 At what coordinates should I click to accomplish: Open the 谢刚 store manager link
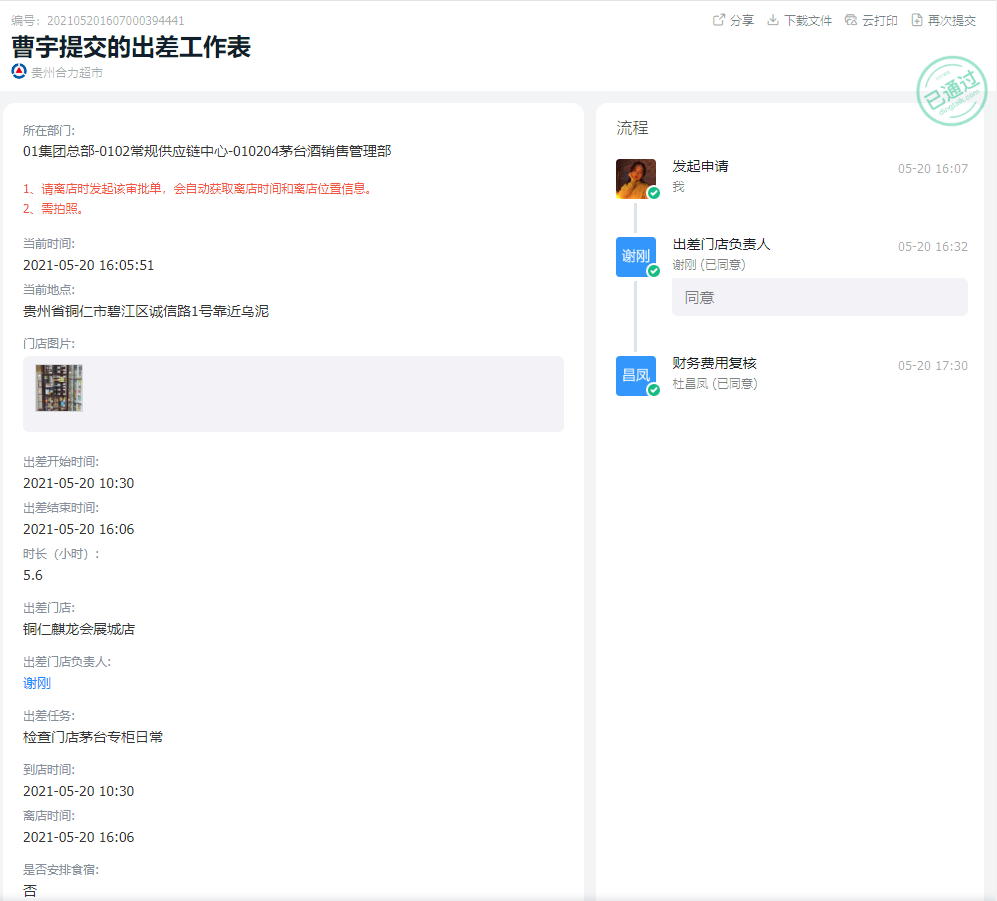(x=37, y=683)
